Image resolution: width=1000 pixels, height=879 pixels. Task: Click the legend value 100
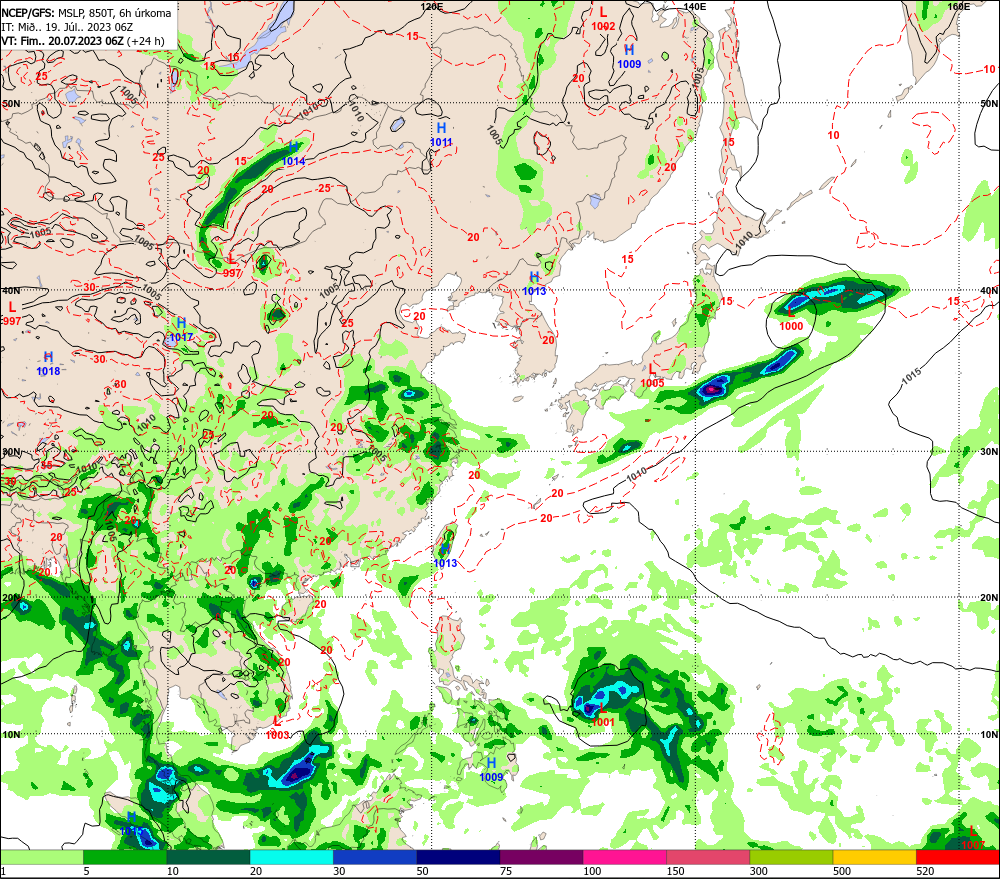[x=592, y=871]
